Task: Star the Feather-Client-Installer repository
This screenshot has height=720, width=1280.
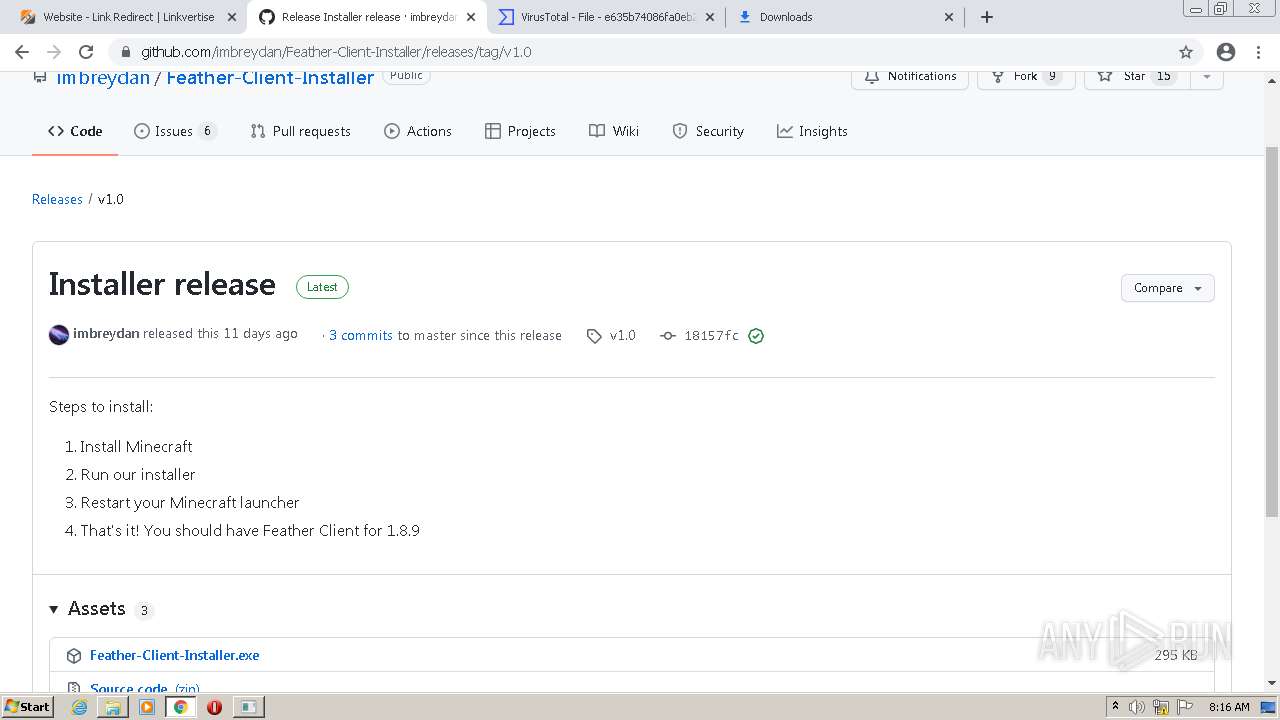Action: point(1138,77)
